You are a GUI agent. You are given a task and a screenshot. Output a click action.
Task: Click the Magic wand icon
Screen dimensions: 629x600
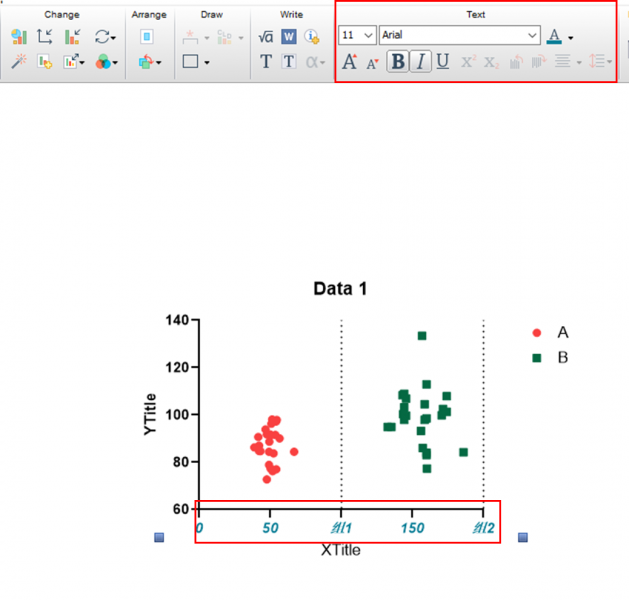click(x=19, y=62)
